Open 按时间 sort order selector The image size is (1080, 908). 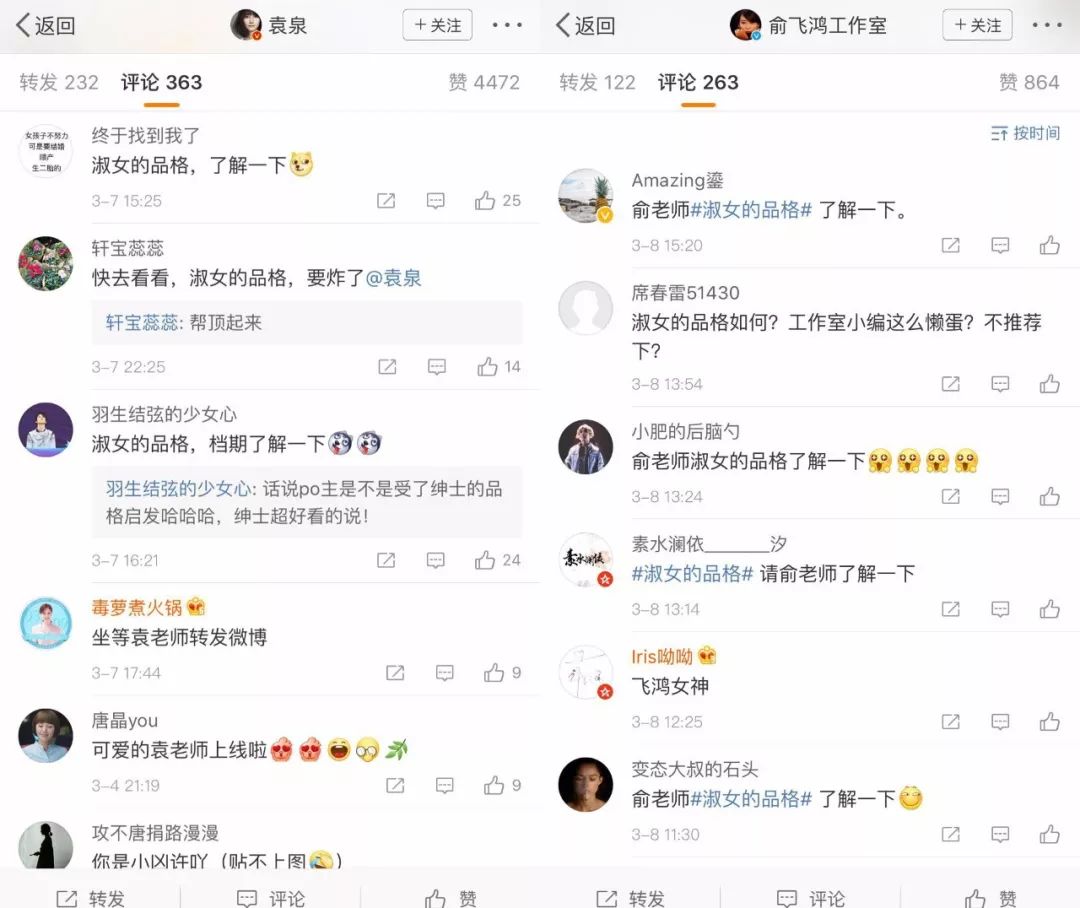click(x=1026, y=133)
